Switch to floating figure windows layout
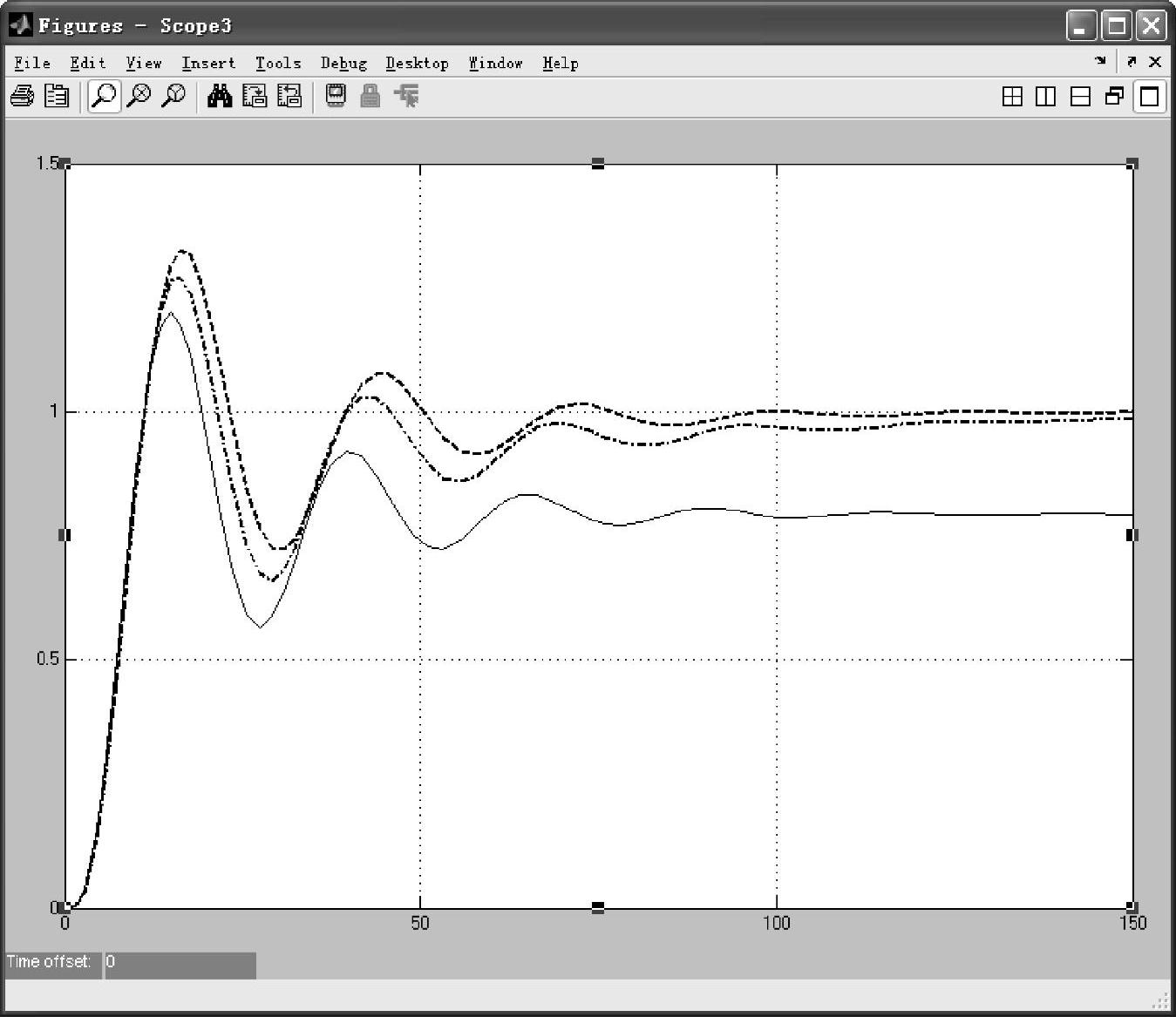This screenshot has height=1017, width=1176. (1114, 97)
